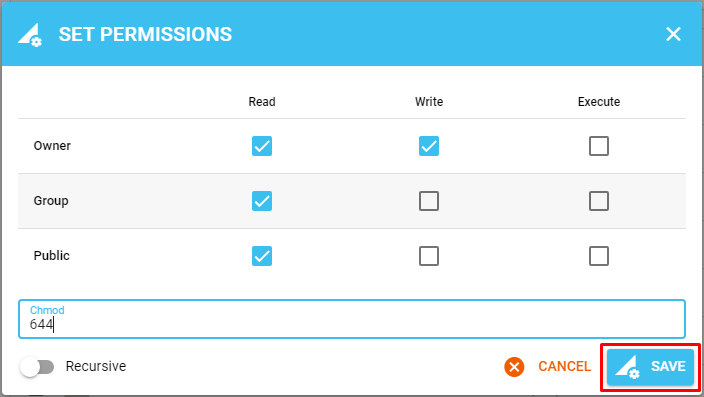Click the Recursive label text
This screenshot has width=704, height=397.
[96, 366]
